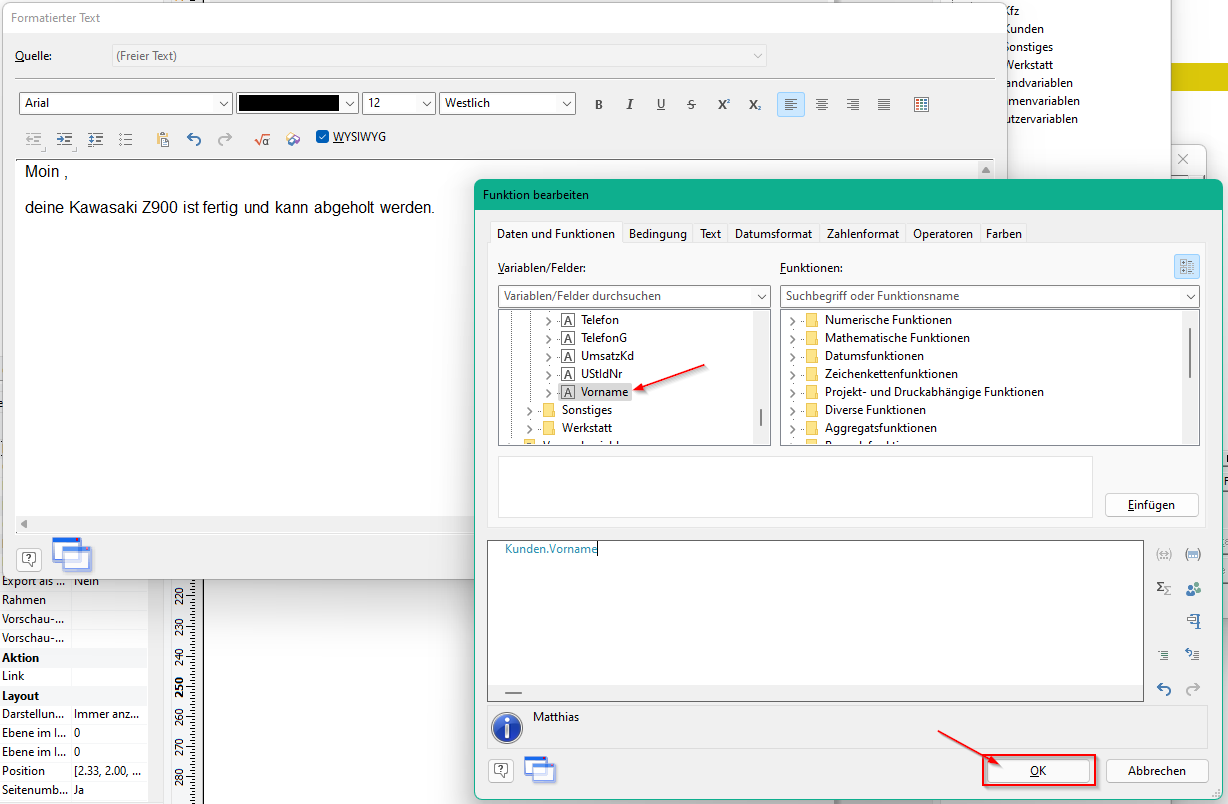This screenshot has width=1228, height=804.
Task: Switch to the Zahlenformat tab
Action: click(863, 234)
